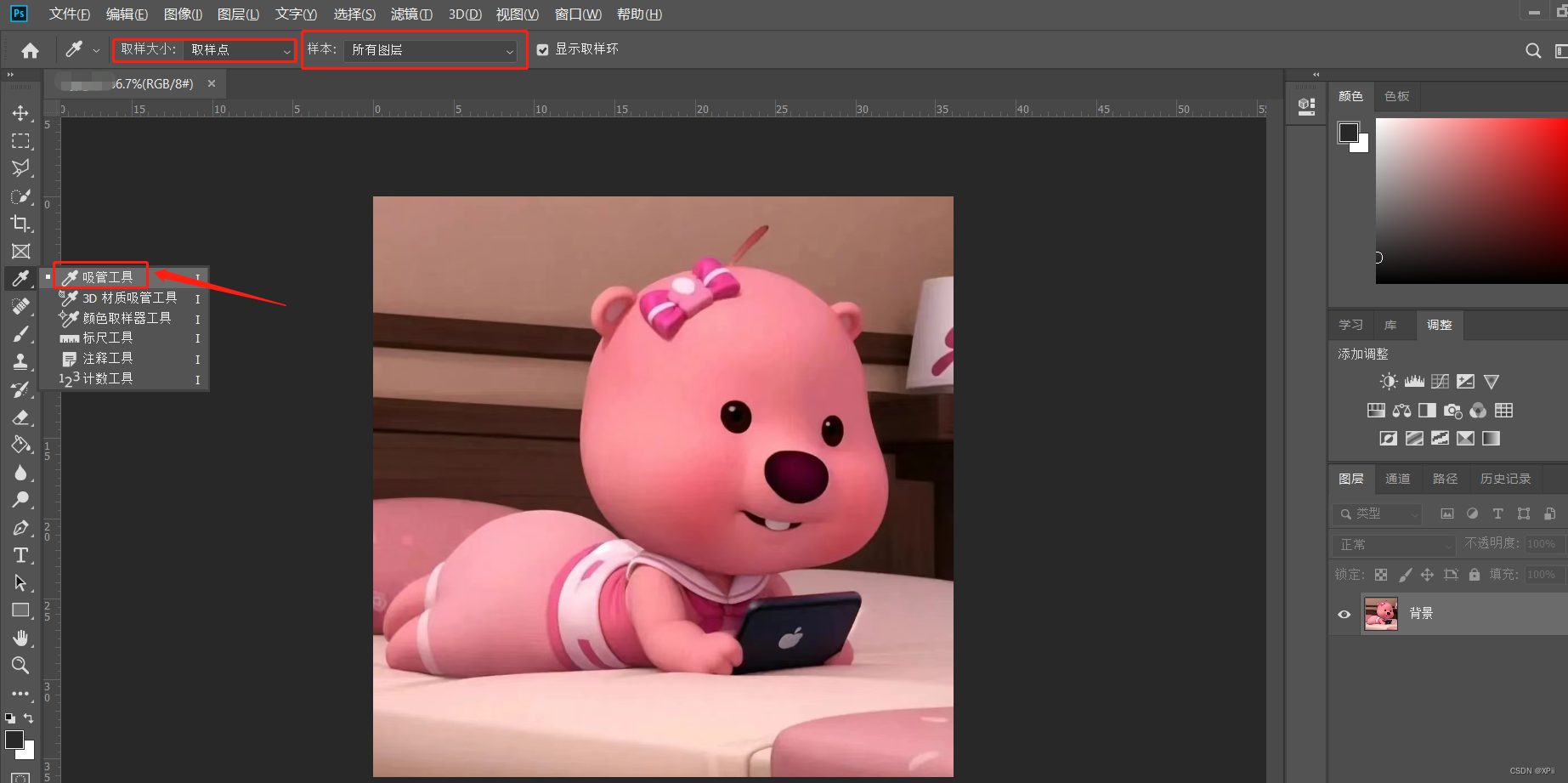Open the 不透明度 100% dropdown
This screenshot has height=783, width=1568.
click(1543, 544)
